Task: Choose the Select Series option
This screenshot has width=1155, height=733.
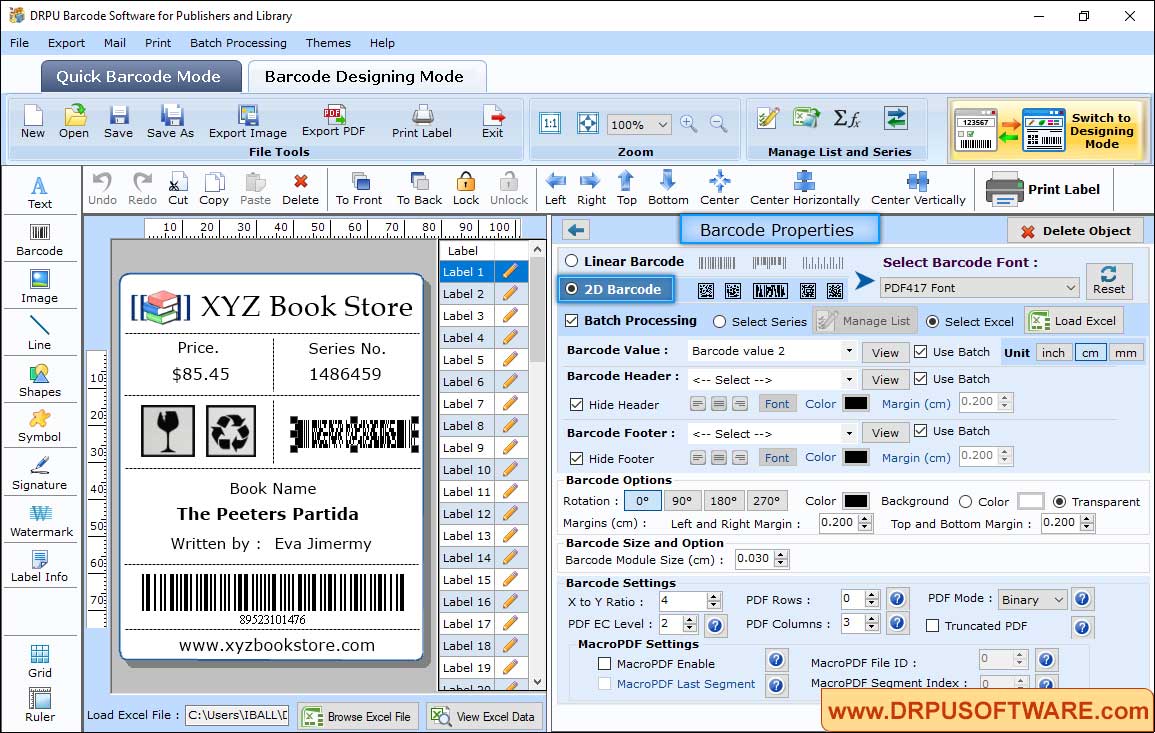Action: (720, 322)
